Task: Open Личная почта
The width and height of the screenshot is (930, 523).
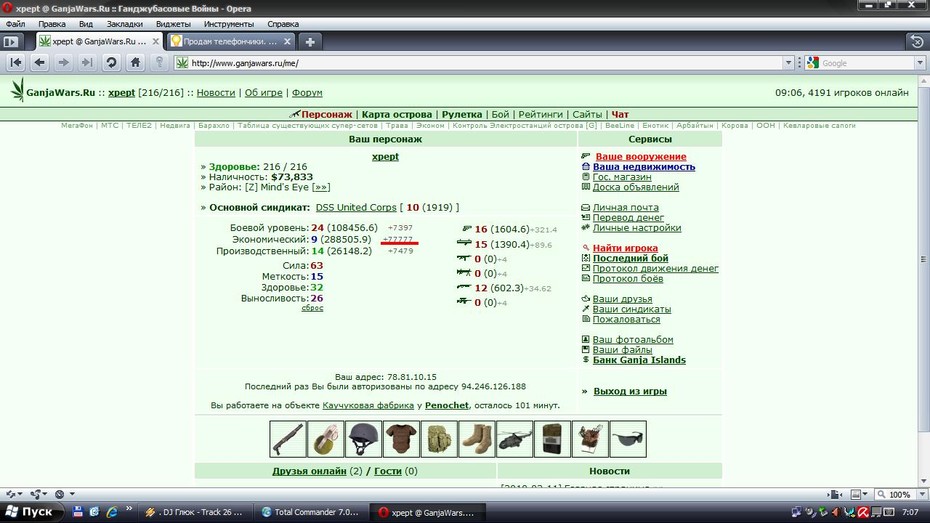Action: pos(626,208)
